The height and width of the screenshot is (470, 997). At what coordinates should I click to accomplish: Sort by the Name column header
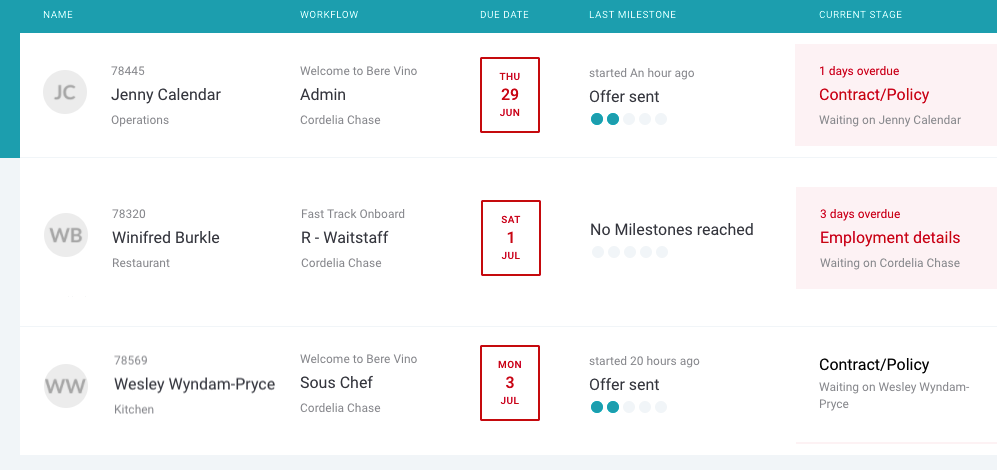tap(58, 15)
